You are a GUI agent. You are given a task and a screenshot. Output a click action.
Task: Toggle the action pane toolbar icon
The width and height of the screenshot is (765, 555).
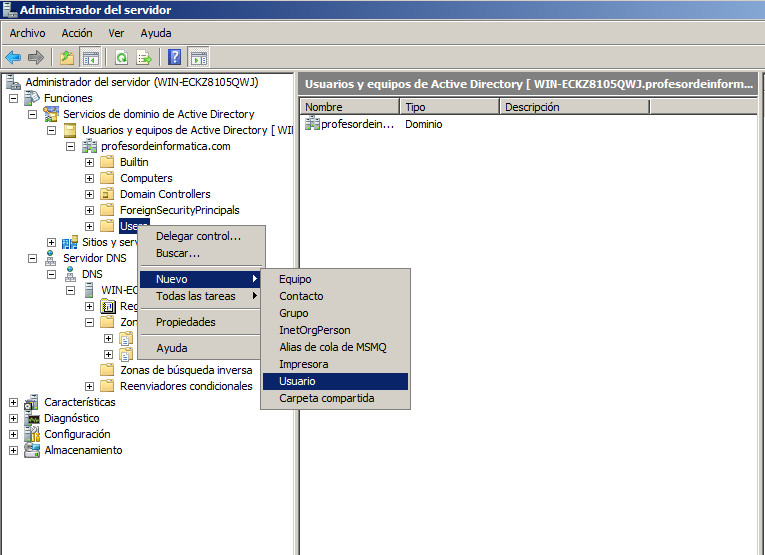click(199, 57)
